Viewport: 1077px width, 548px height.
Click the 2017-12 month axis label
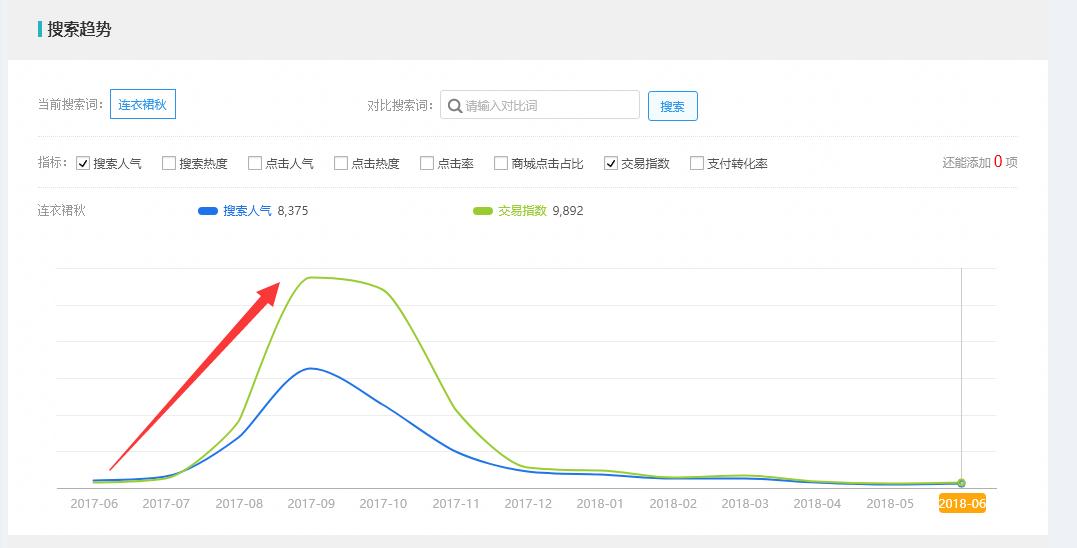(528, 503)
